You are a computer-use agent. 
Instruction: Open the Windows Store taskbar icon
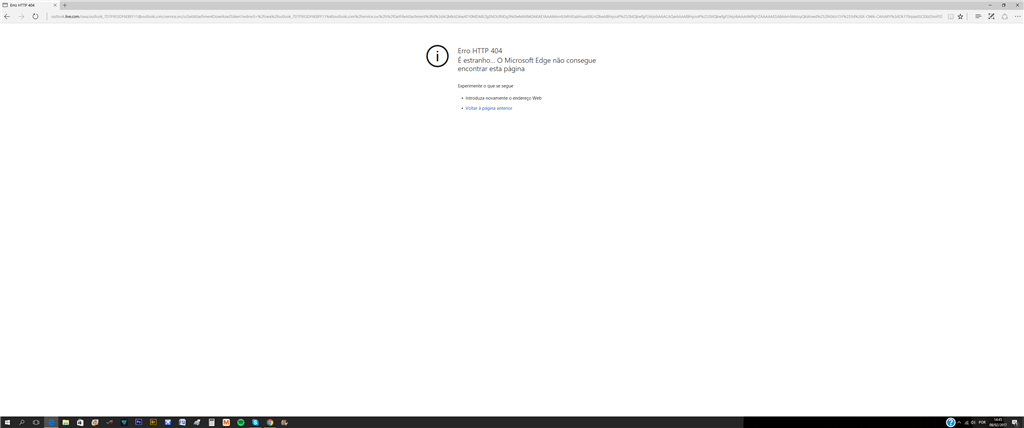click(80, 422)
